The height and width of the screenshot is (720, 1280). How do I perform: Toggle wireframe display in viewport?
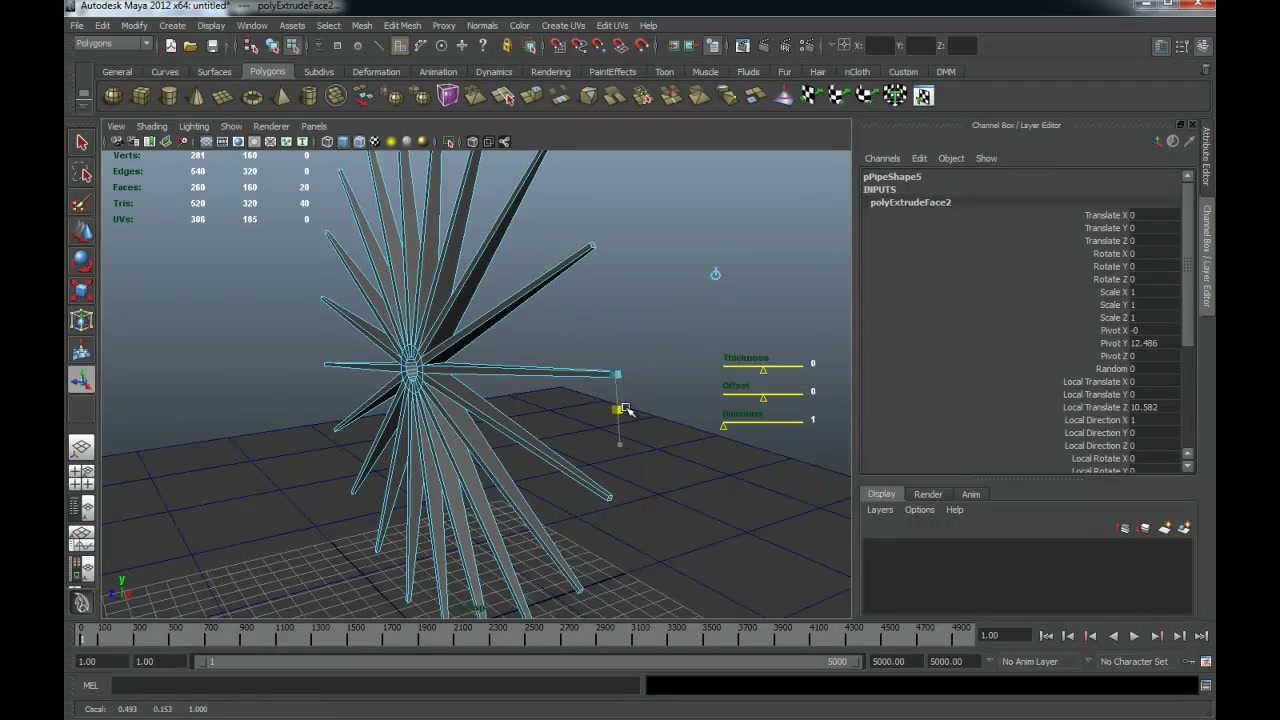tap(327, 142)
